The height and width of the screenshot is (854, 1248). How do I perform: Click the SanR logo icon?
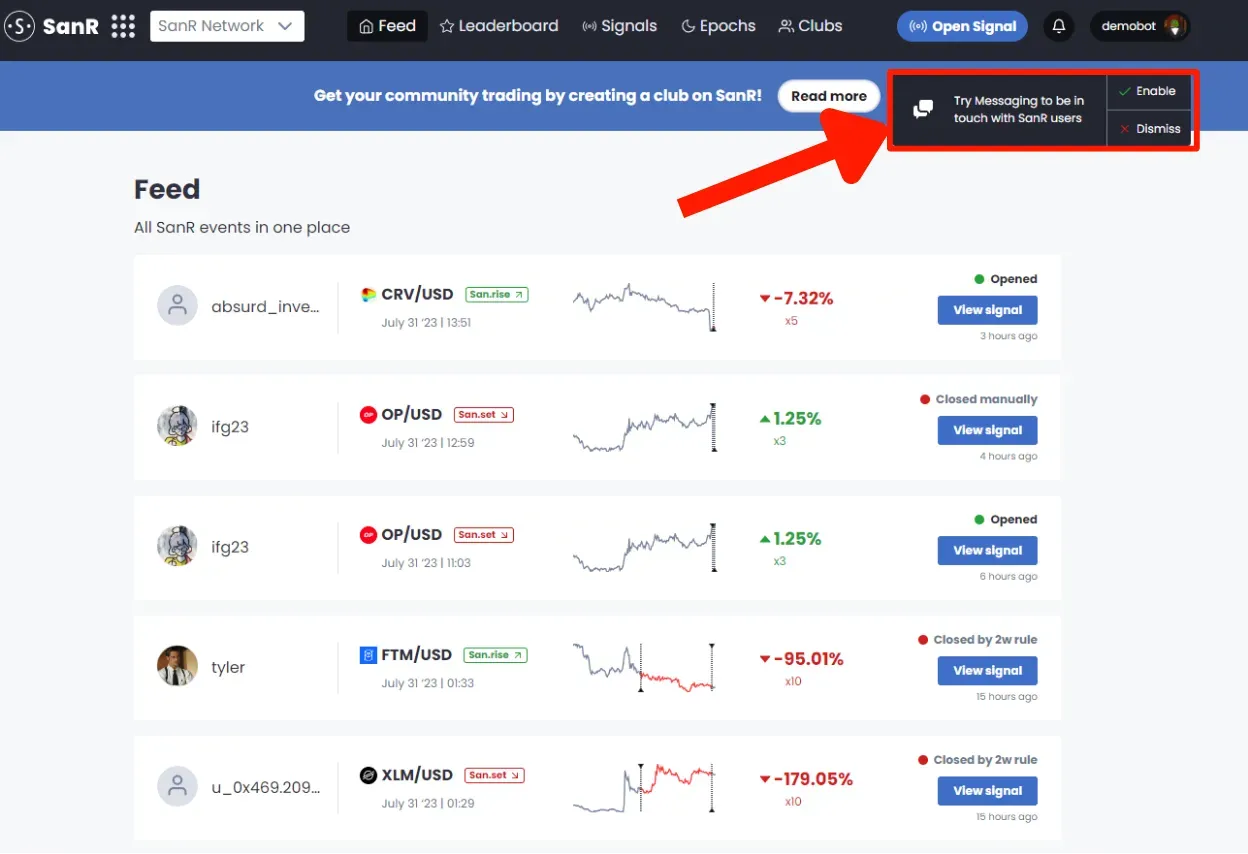[x=20, y=26]
